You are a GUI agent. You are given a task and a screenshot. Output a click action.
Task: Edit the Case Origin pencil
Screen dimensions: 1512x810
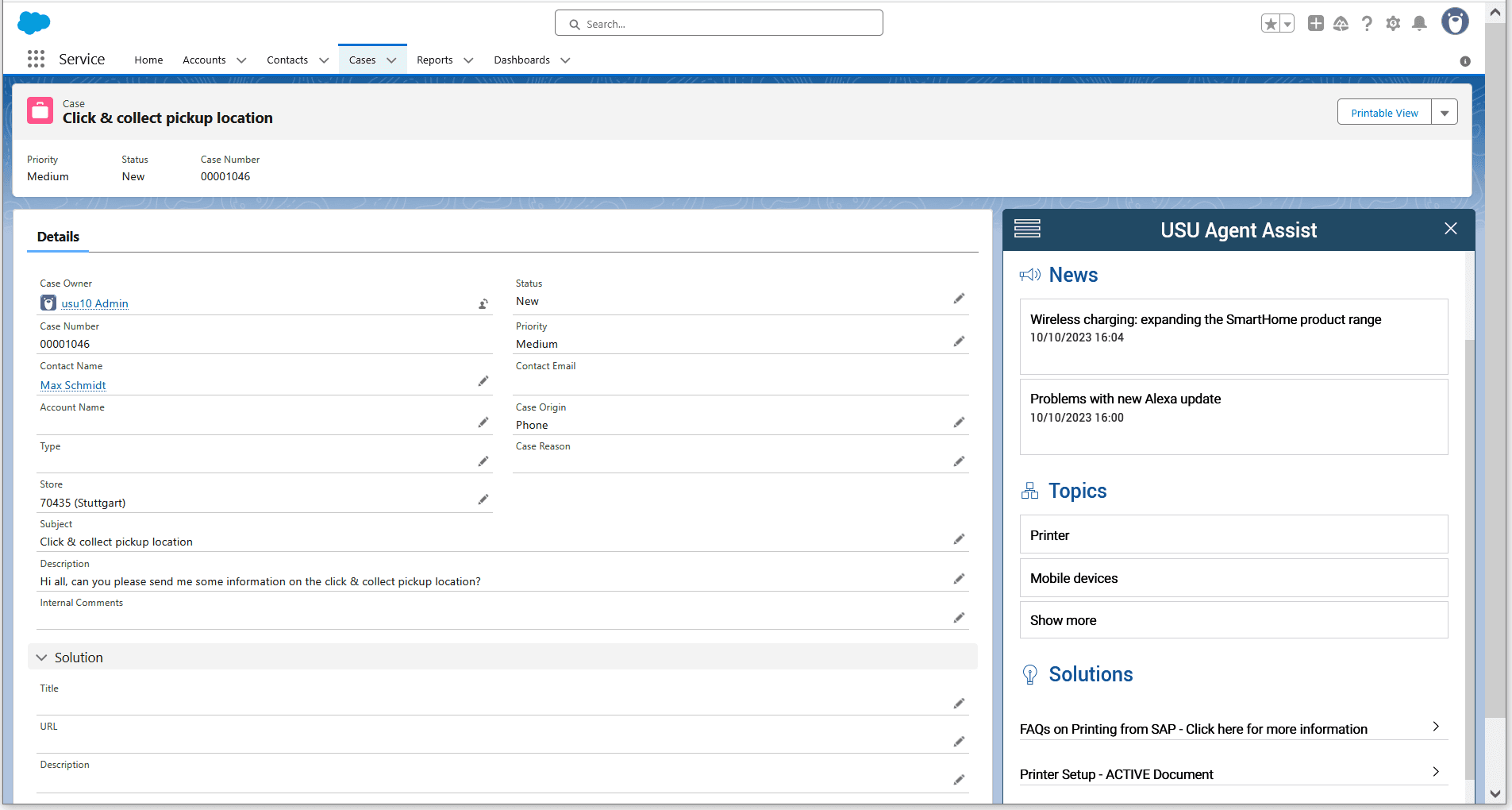point(959,422)
